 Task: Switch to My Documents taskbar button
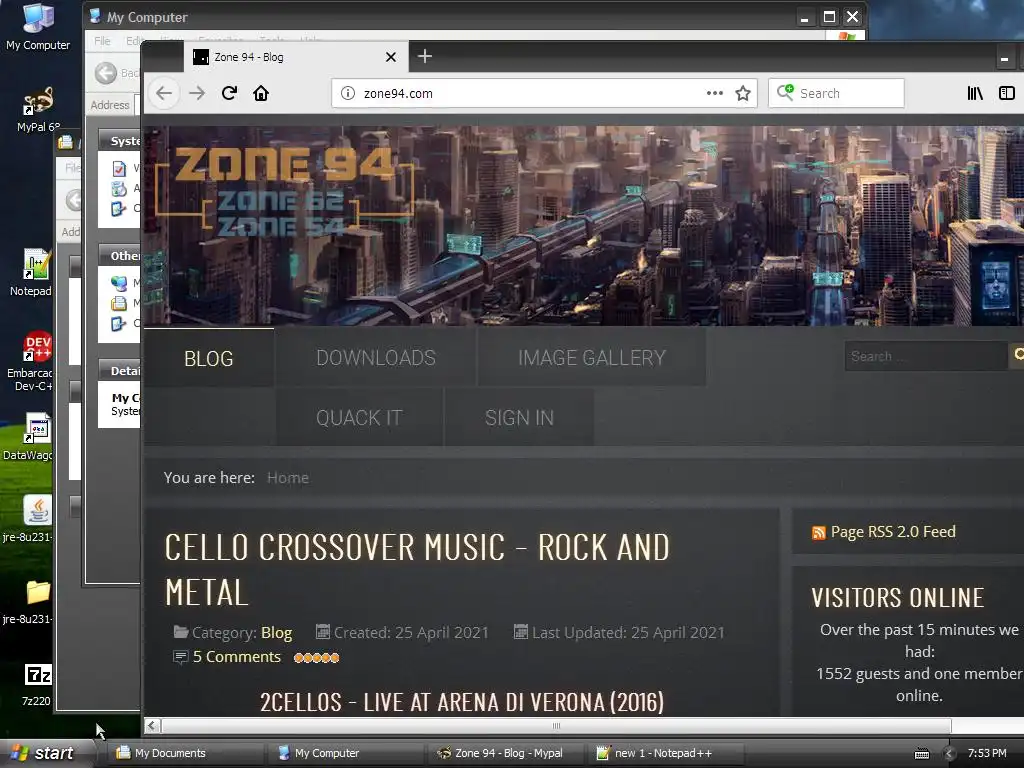(x=184, y=753)
